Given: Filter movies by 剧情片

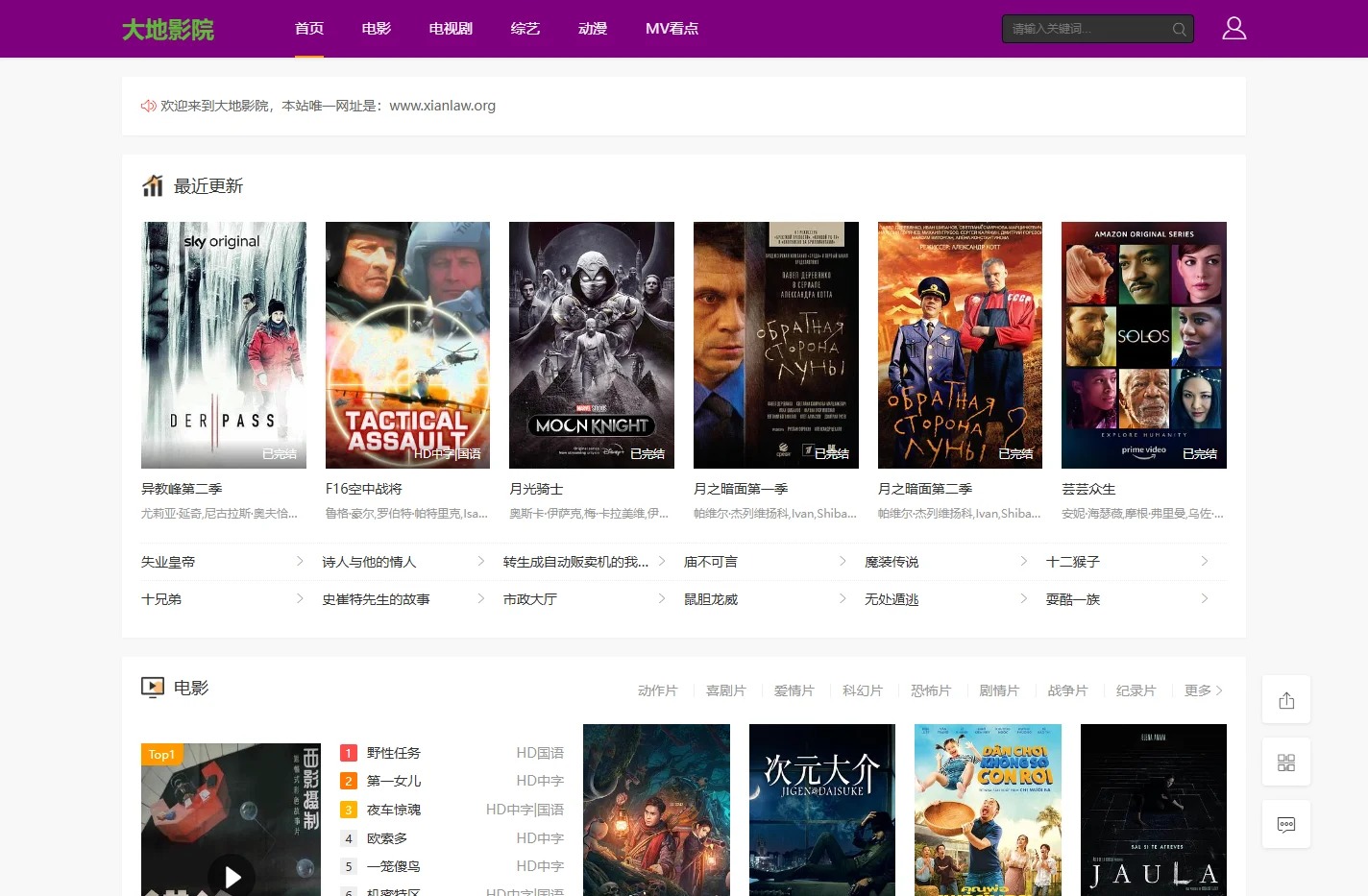Looking at the screenshot, I should click(x=999, y=690).
